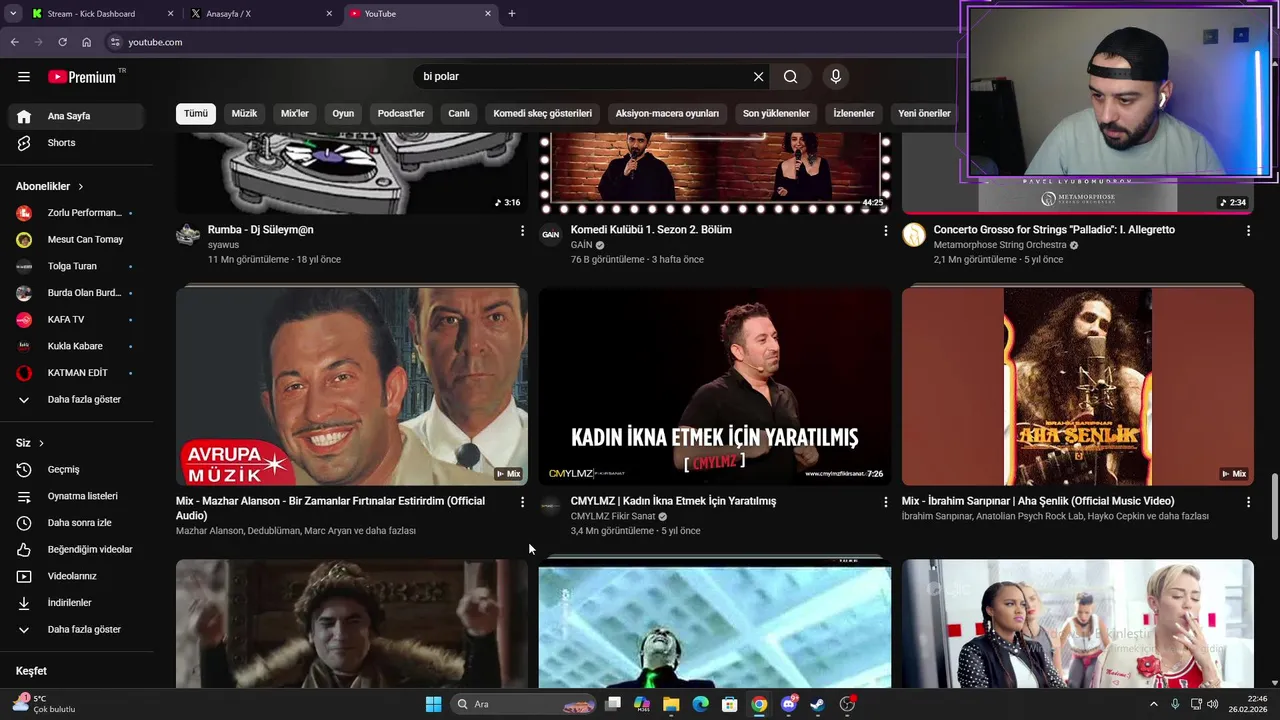
Task: Select the Tümü filter chip
Action: pyautogui.click(x=196, y=114)
